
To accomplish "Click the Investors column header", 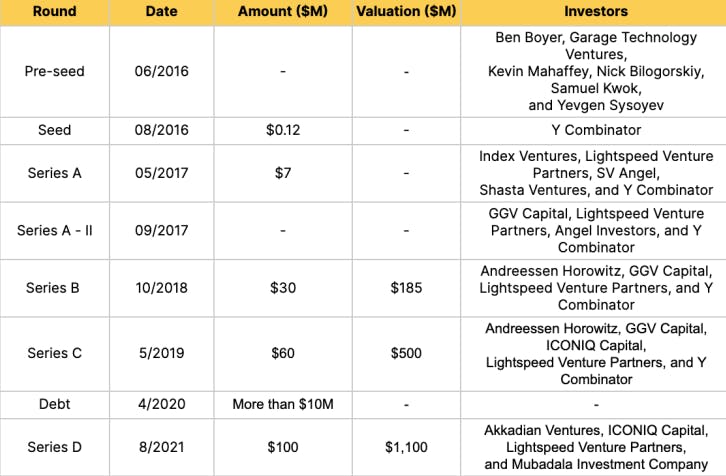I will coord(596,12).
